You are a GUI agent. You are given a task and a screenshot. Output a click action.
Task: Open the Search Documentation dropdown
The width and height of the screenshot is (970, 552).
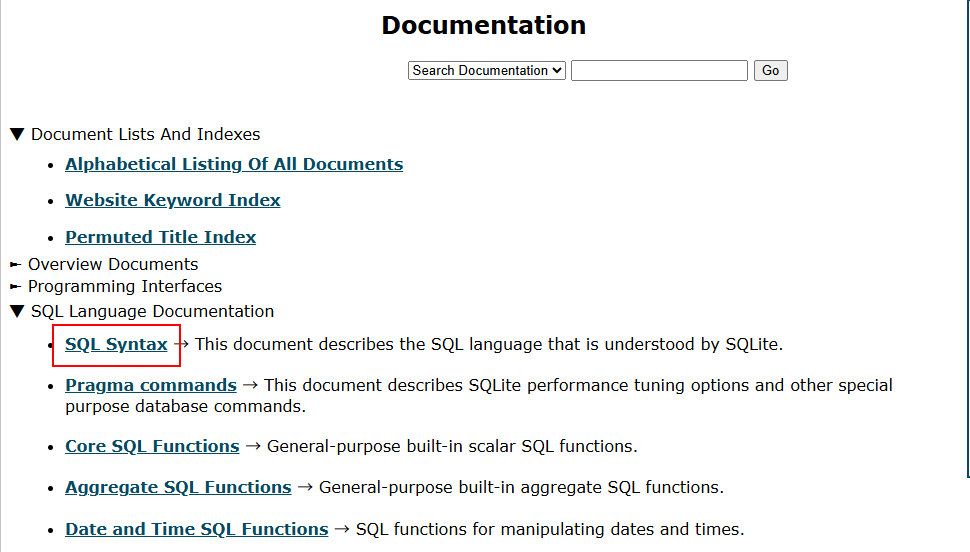tap(487, 71)
